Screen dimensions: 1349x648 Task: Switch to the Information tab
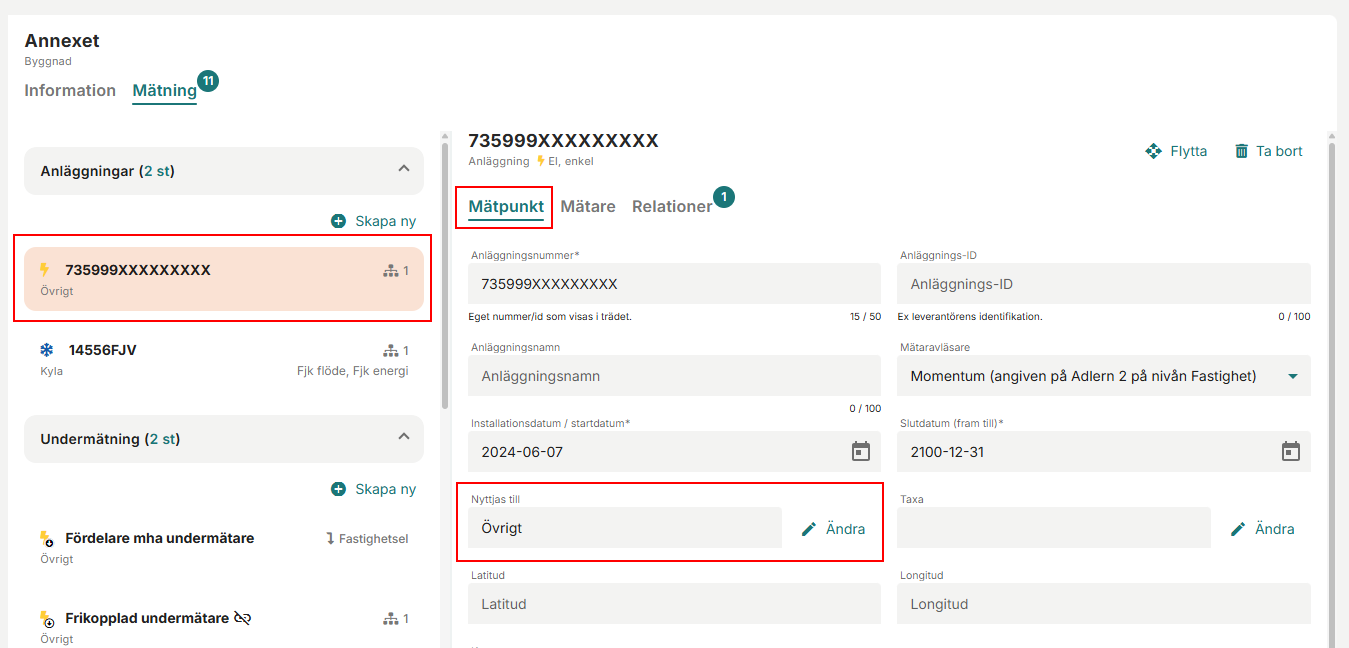[70, 90]
